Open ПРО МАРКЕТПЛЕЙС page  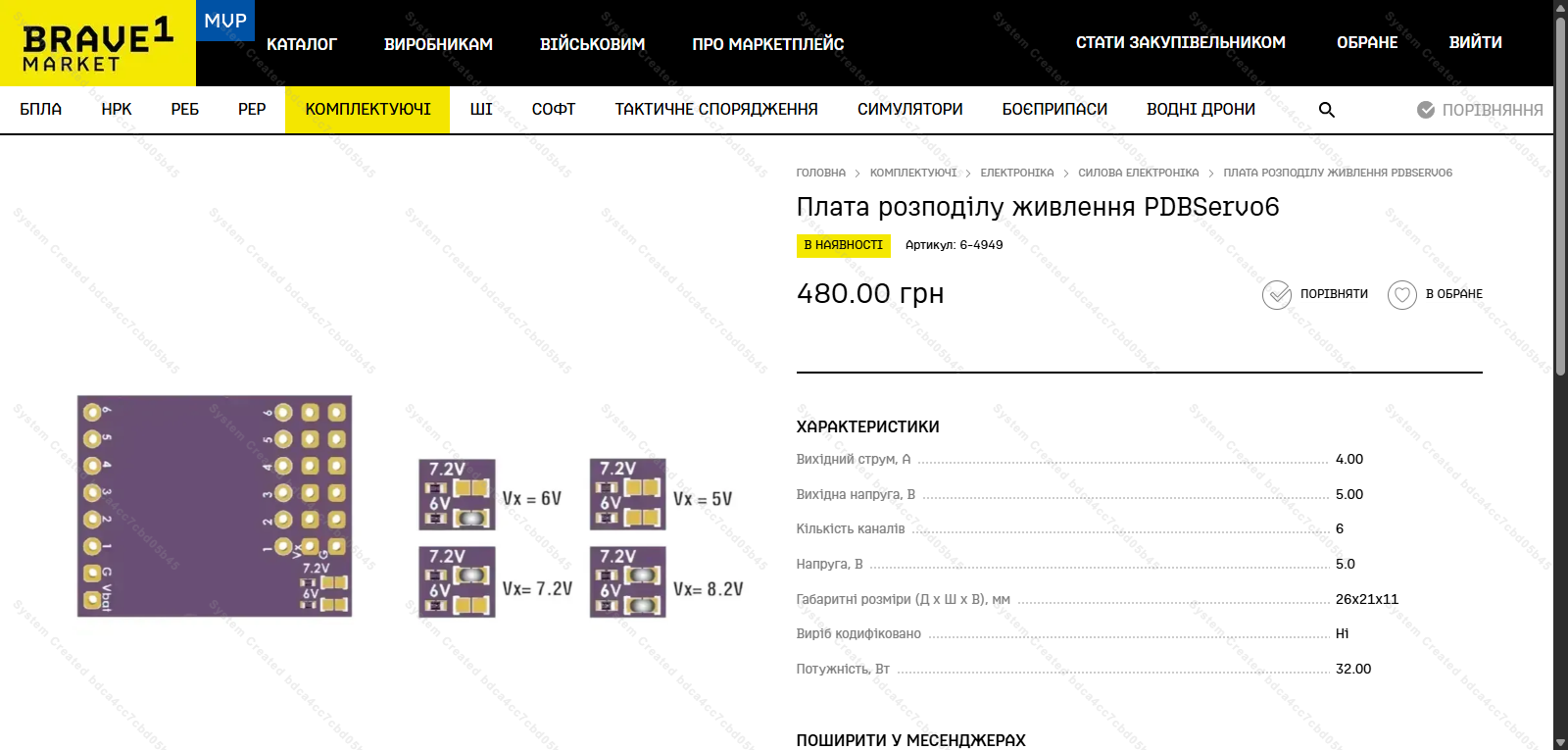click(x=768, y=44)
